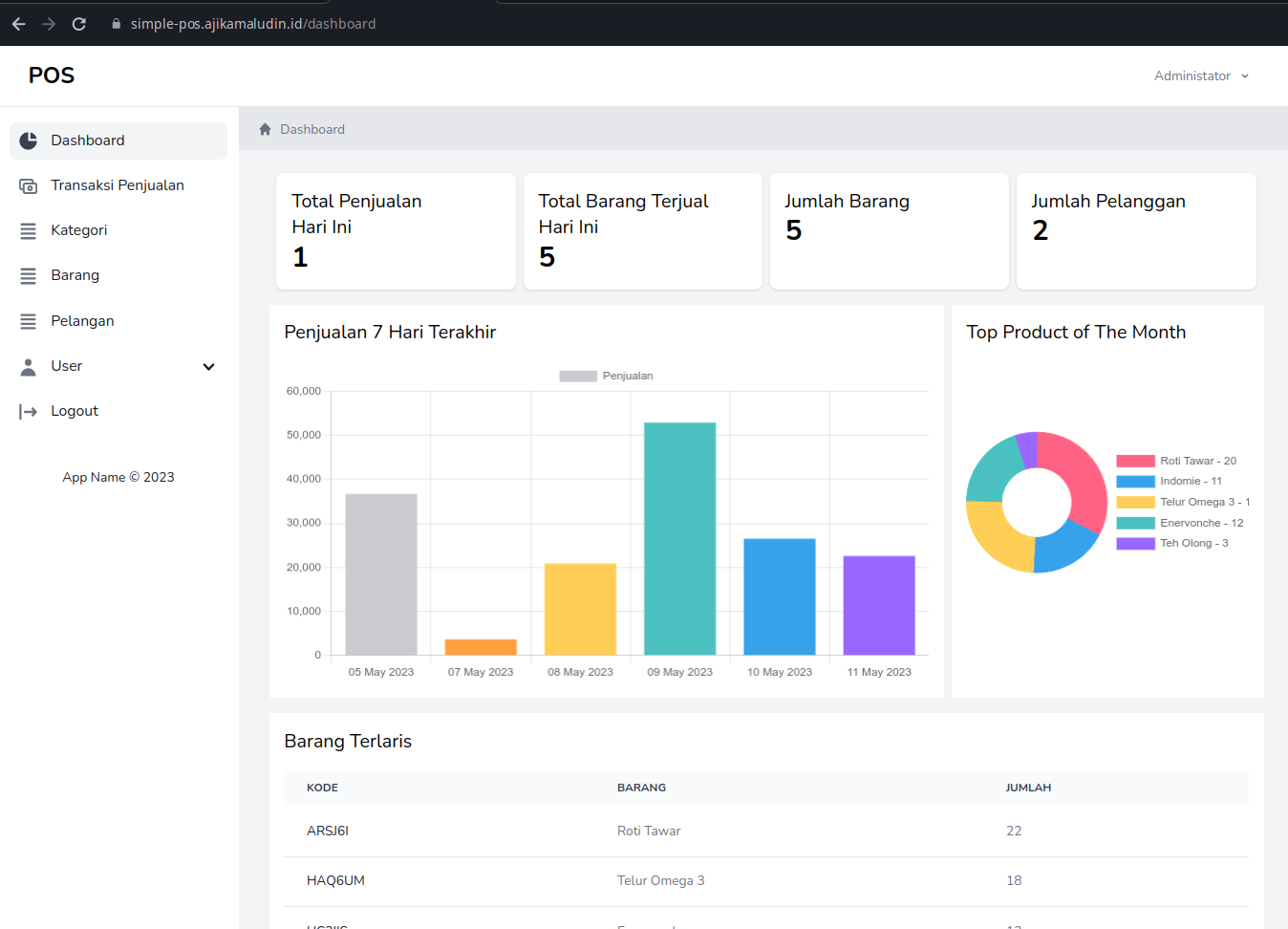Reload the page with the refresh icon
The height and width of the screenshot is (929, 1288).
79,24
